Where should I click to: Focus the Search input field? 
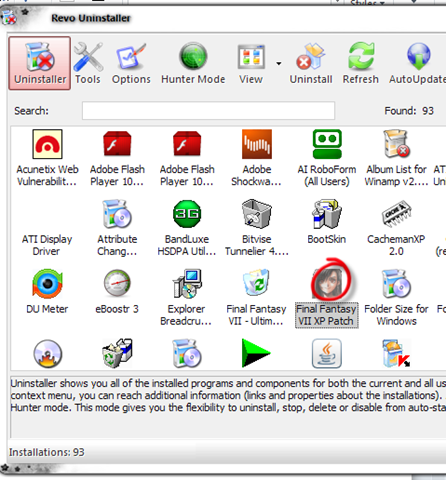(208, 111)
